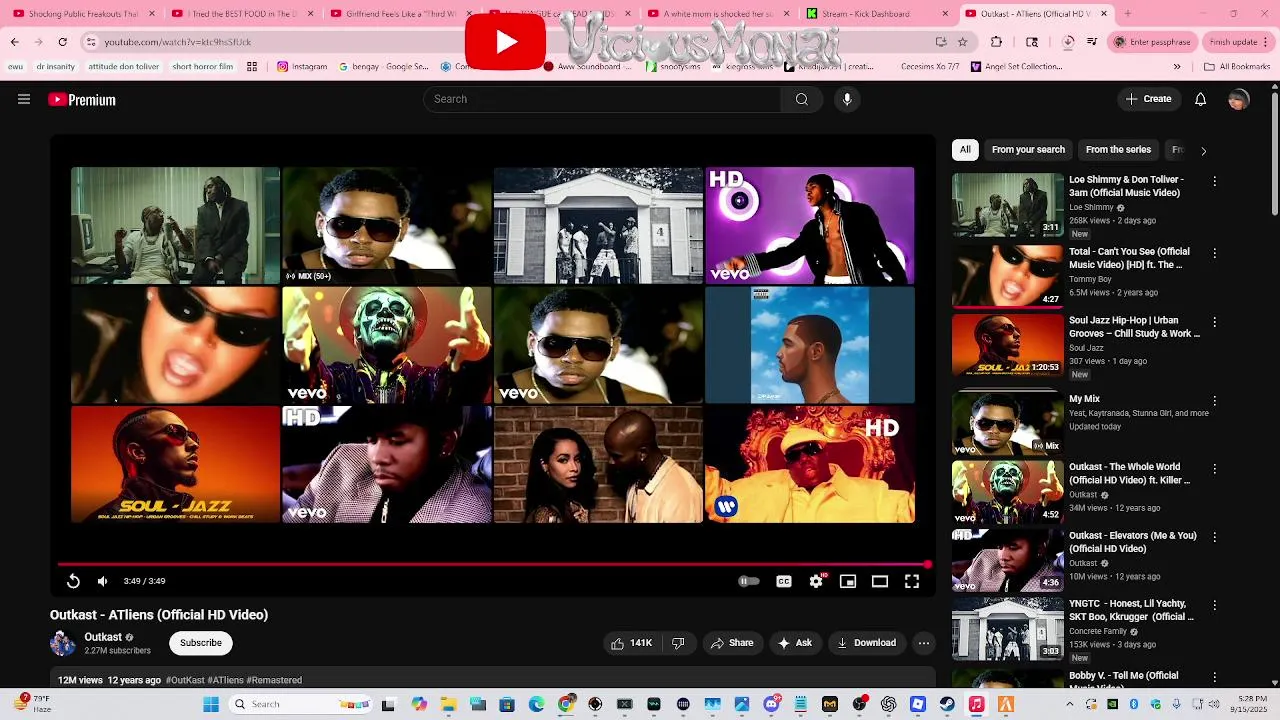Open options for Loe Shimmy & Don Toliver video

pyautogui.click(x=1214, y=181)
